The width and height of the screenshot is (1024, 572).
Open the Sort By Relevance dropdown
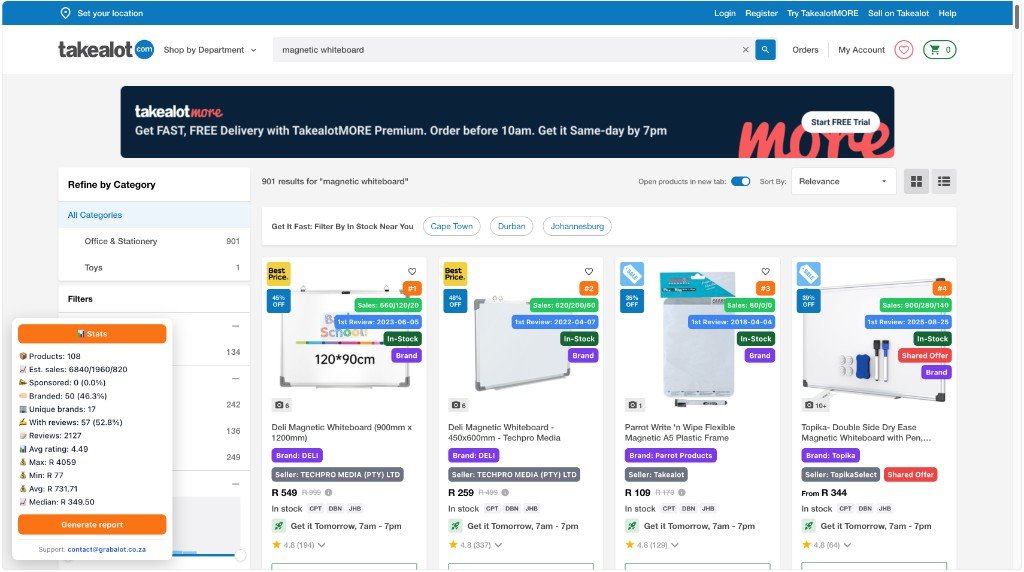843,182
